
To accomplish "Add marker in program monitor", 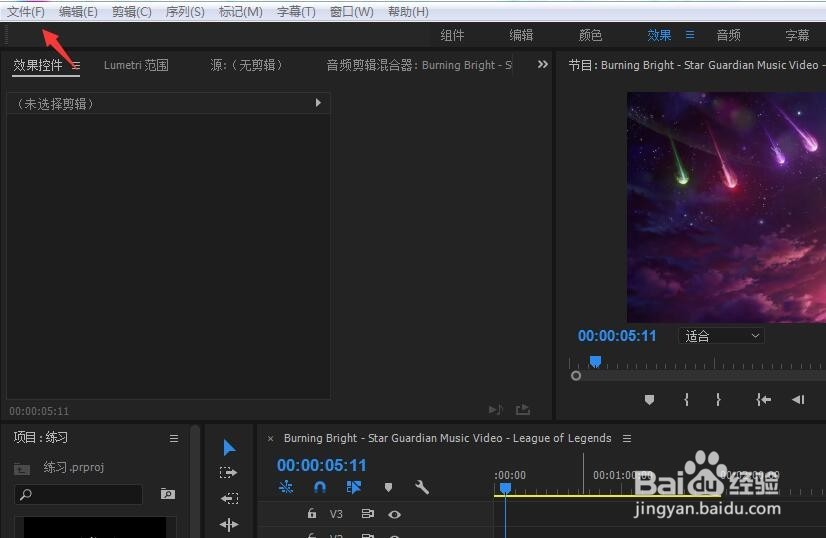I will (x=650, y=400).
